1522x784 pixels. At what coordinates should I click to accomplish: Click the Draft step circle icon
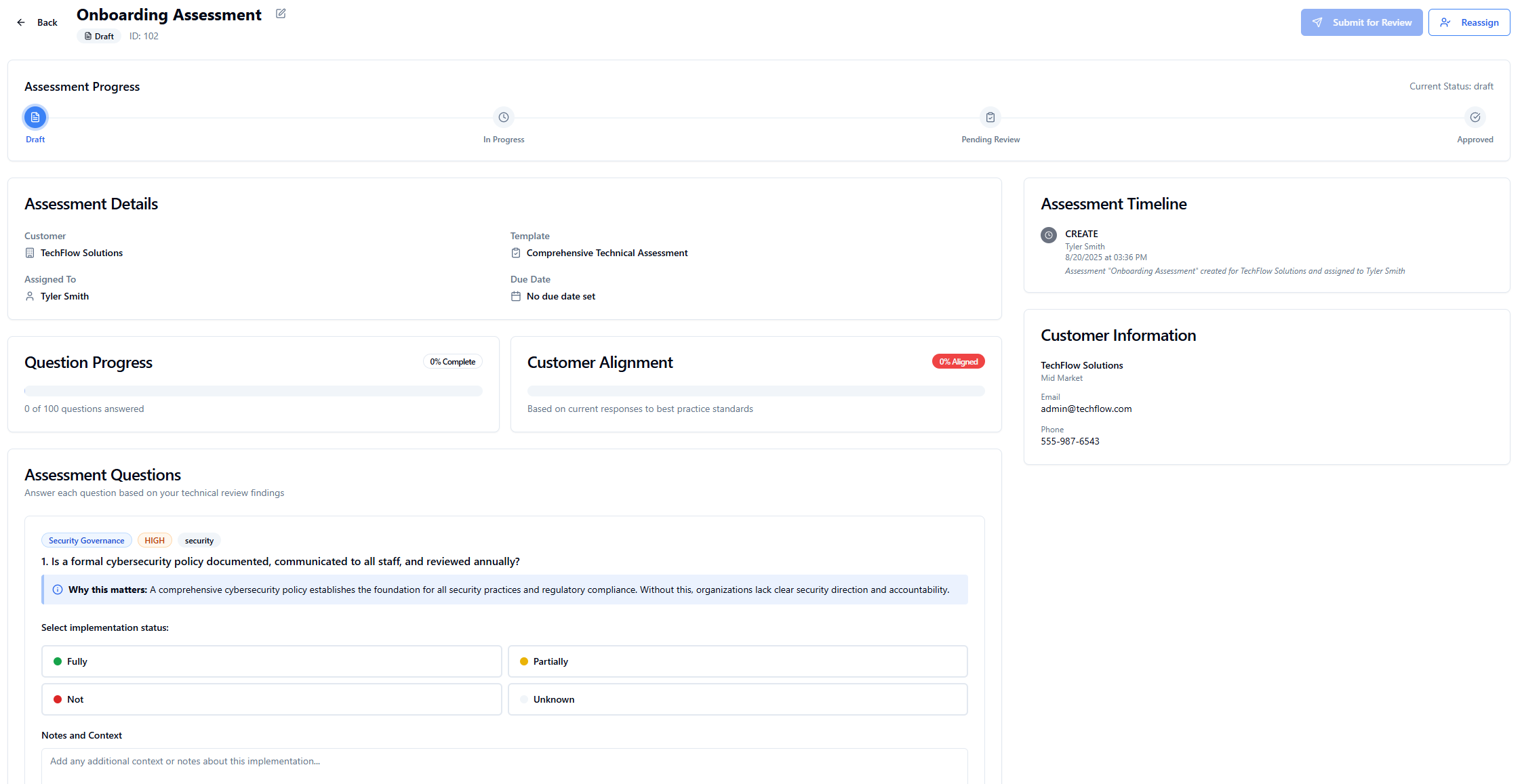[x=35, y=117]
